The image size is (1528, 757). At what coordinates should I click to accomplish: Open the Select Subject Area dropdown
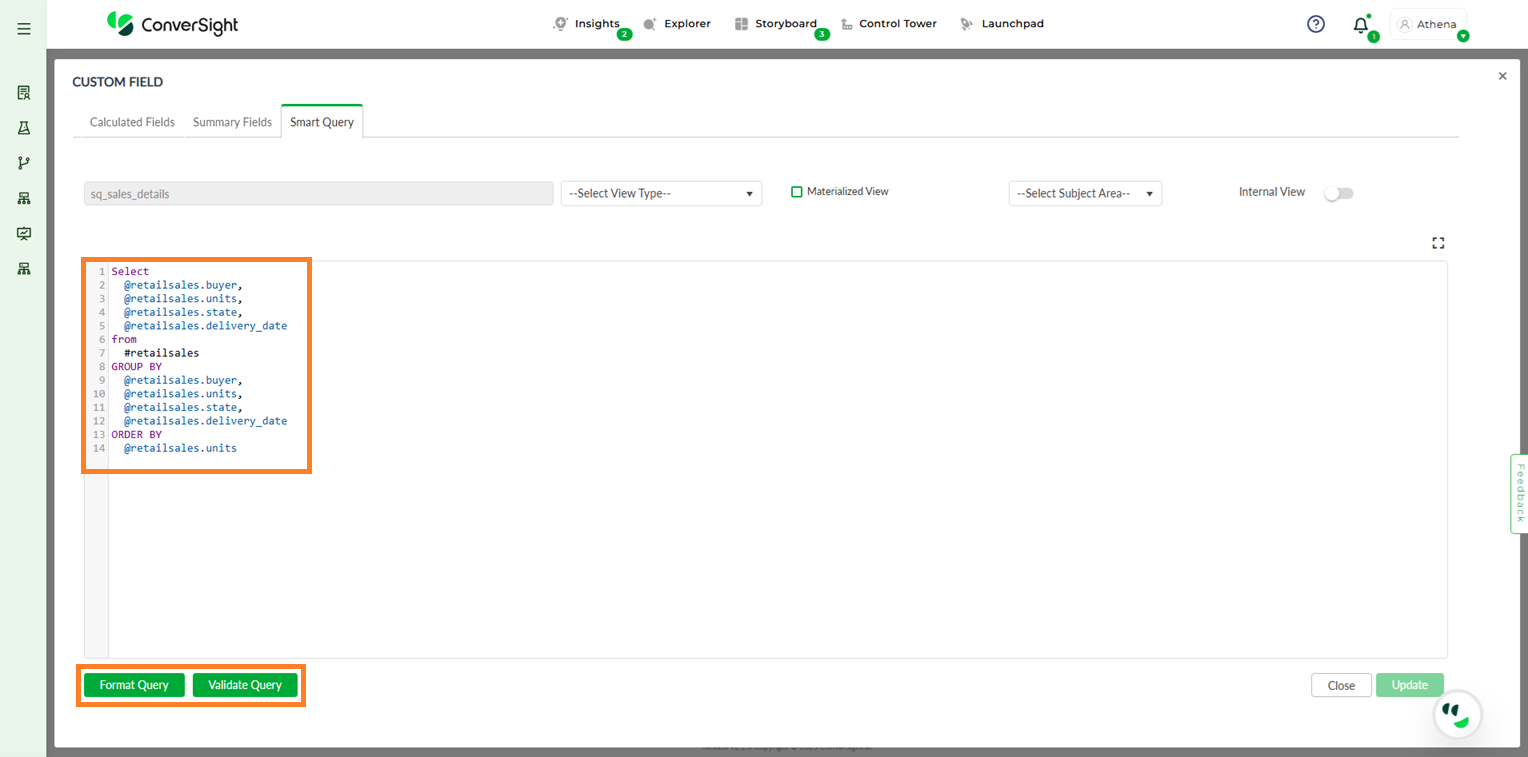tap(1085, 194)
